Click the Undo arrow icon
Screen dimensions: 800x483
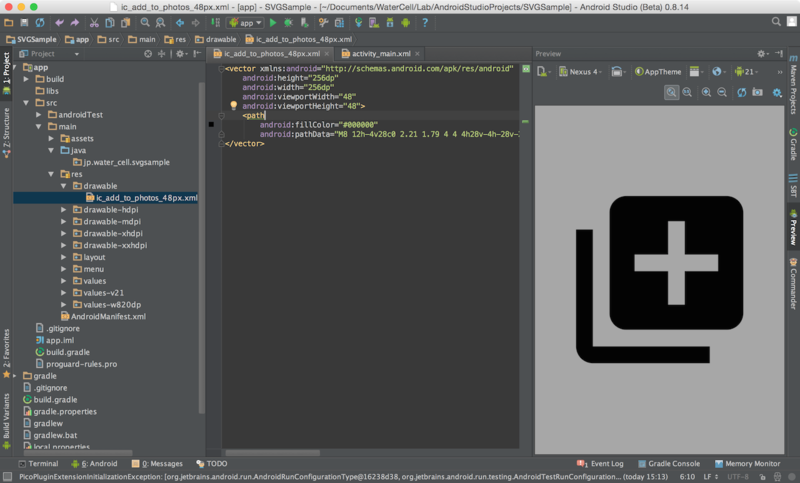pyautogui.click(x=59, y=22)
